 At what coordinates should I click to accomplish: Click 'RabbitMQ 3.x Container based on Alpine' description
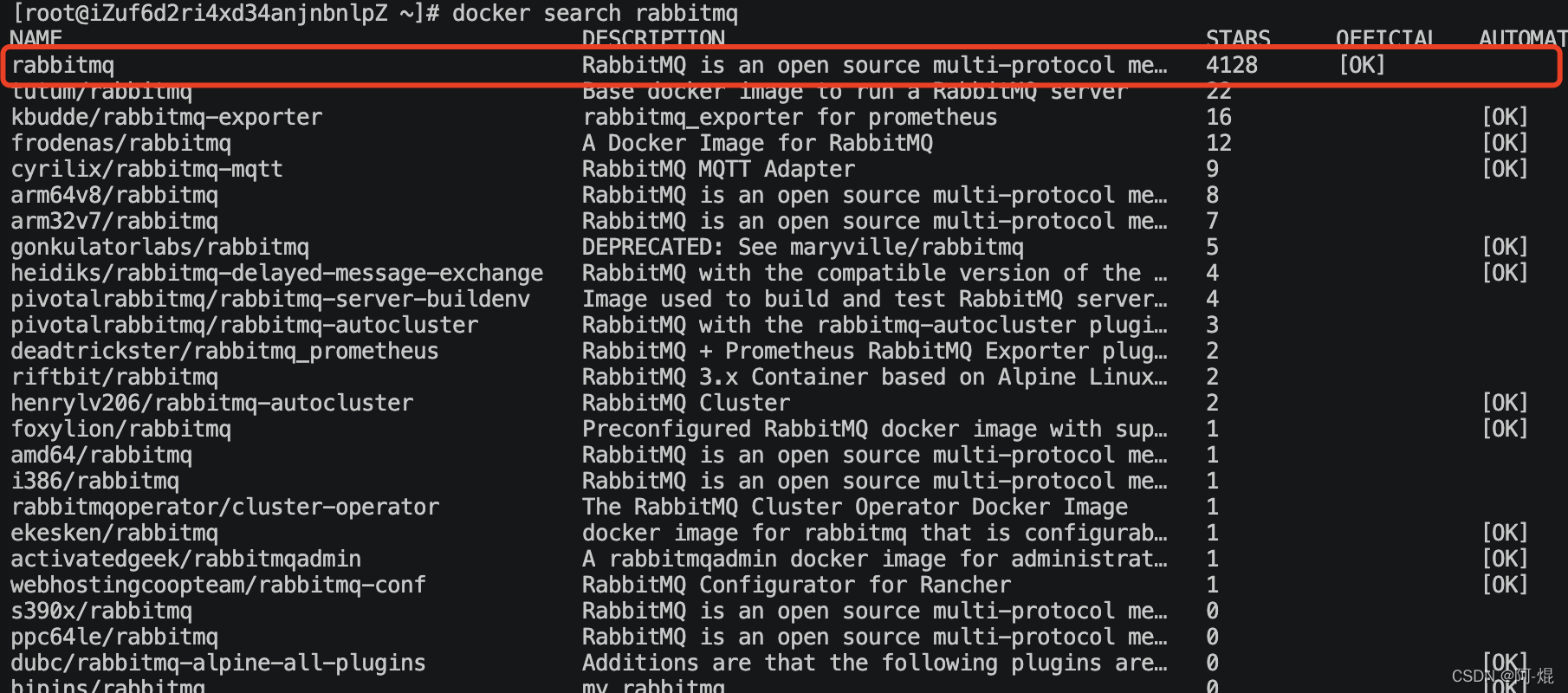875,377
